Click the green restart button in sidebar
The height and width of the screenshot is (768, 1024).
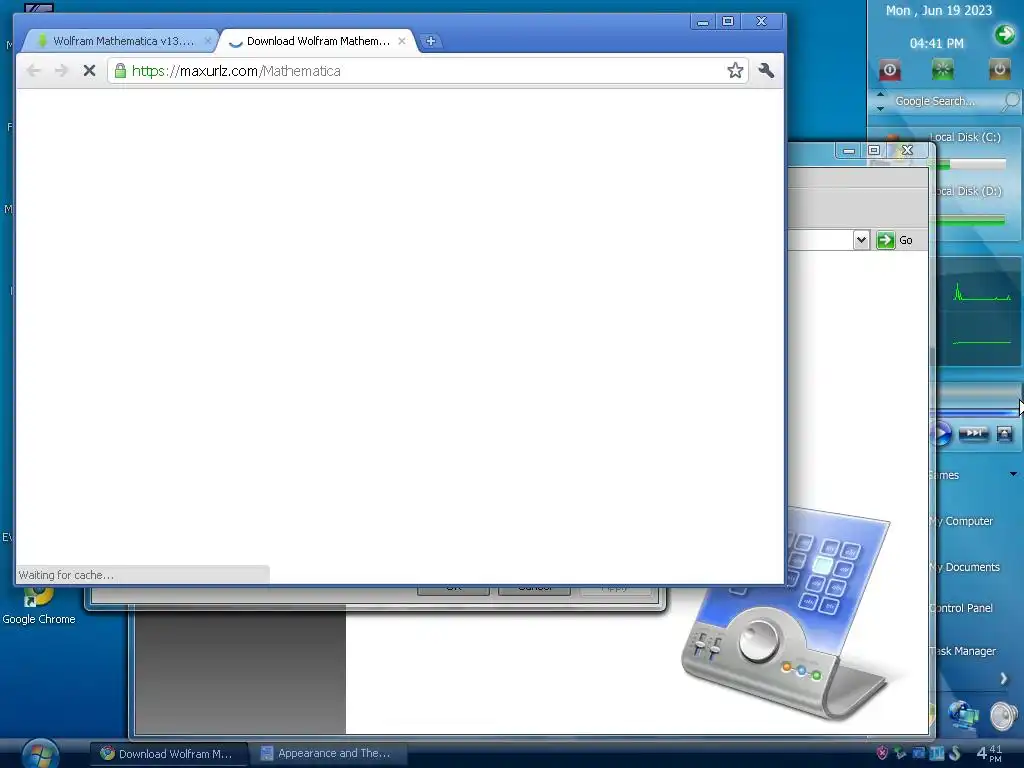coord(942,69)
